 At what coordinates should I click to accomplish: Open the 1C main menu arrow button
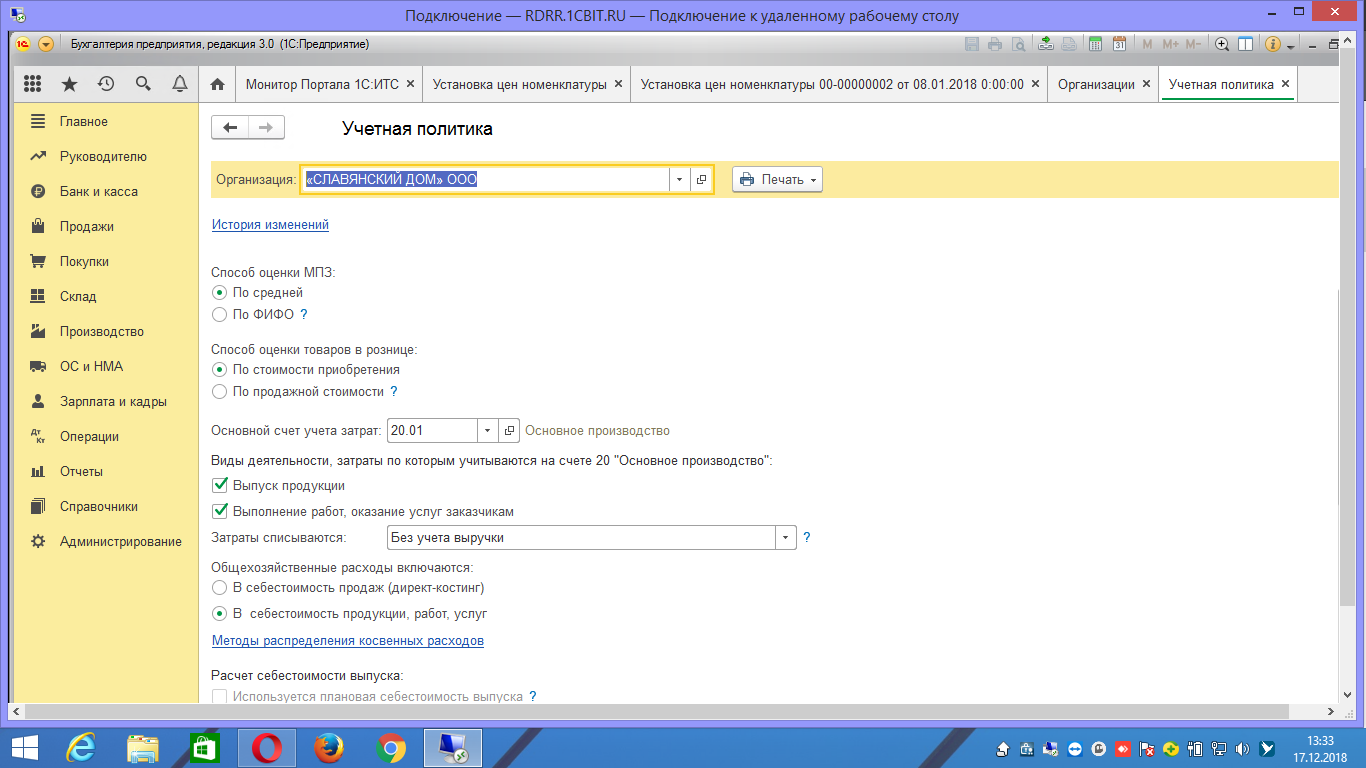pyautogui.click(x=46, y=44)
